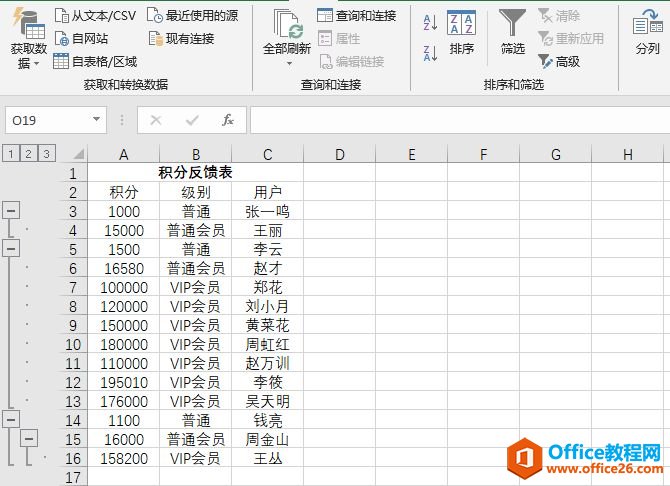Click Clear filter (清除)
The width and height of the screenshot is (670, 486).
[x=559, y=16]
